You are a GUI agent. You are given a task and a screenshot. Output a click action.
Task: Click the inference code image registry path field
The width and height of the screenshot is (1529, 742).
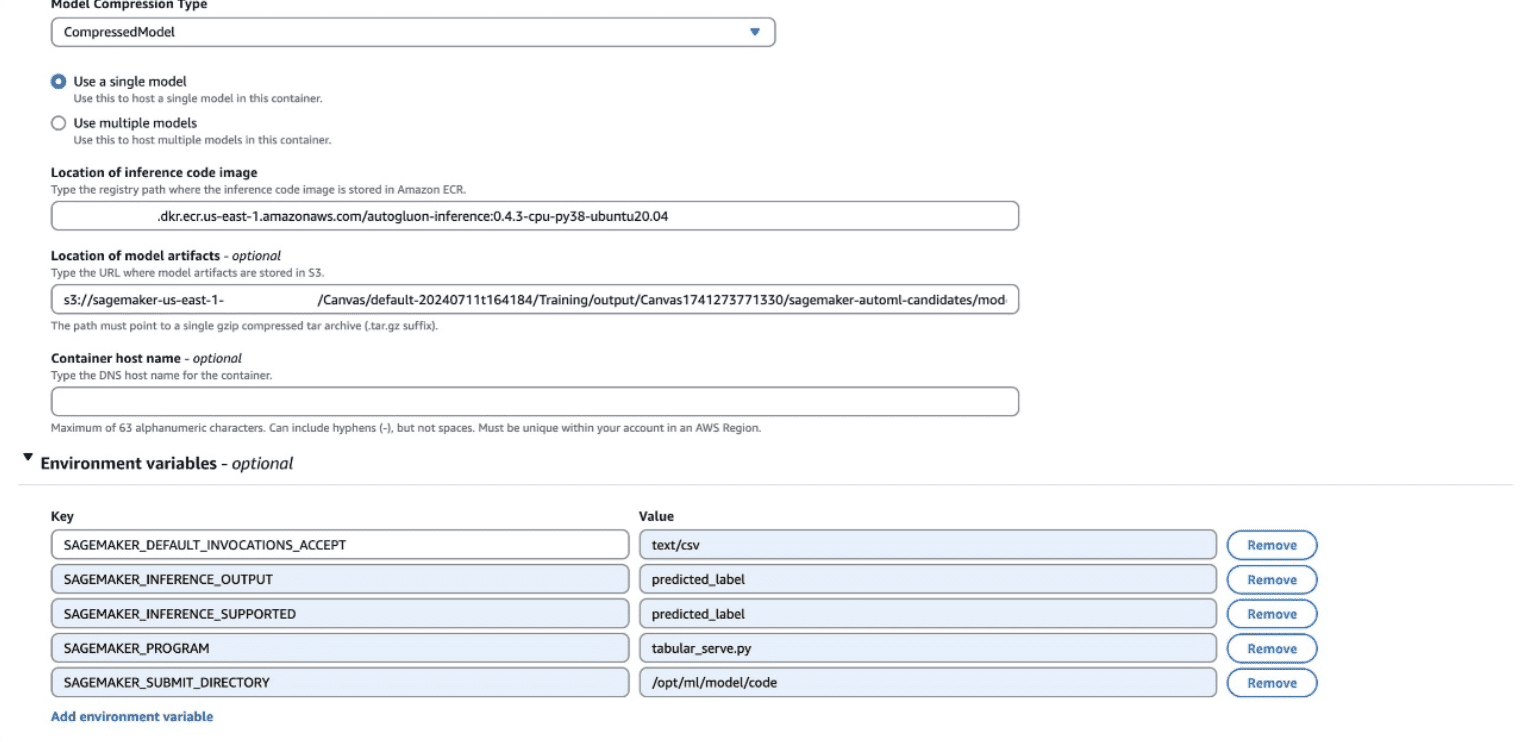click(535, 215)
